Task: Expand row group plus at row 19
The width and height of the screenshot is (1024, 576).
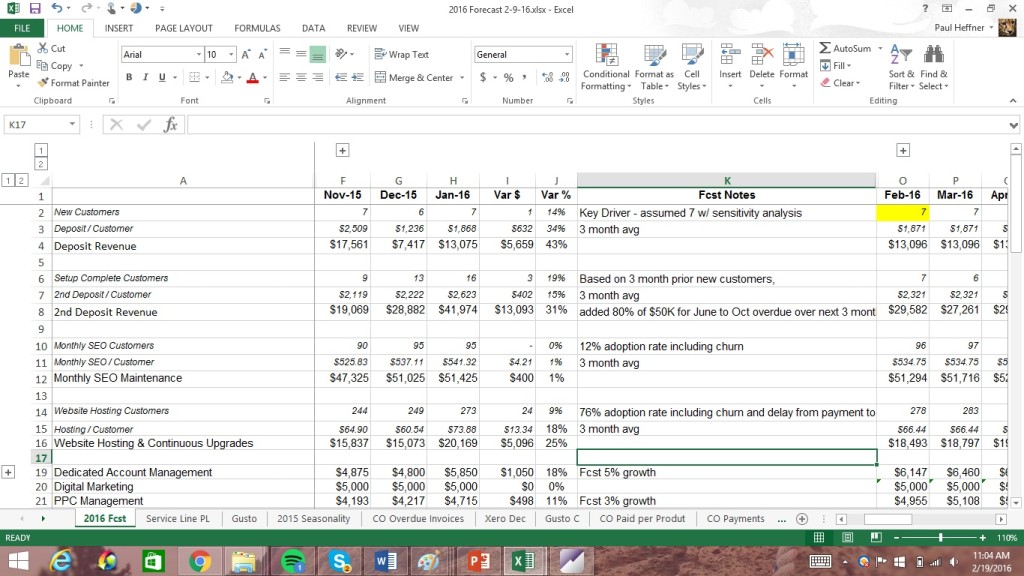Action: pos(8,472)
